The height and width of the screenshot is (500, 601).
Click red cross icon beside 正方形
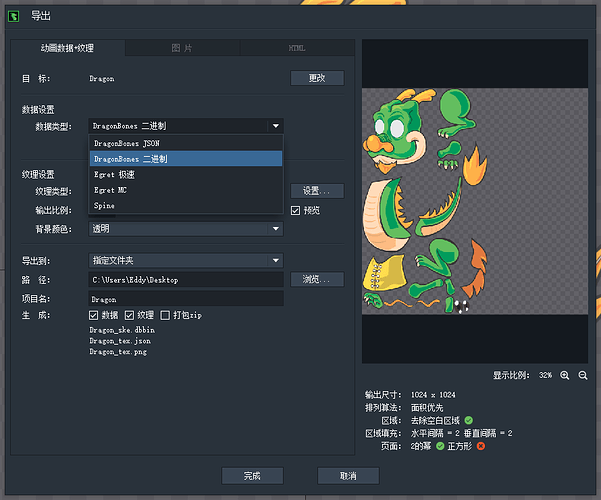481,446
